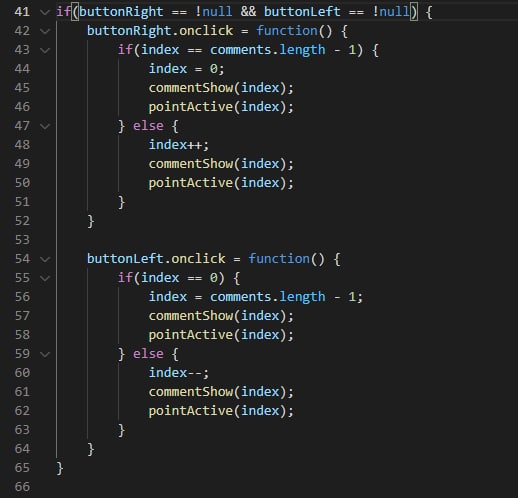Click the 'function' keyword on line 54
This screenshot has height=498, width=518.
coord(279,259)
